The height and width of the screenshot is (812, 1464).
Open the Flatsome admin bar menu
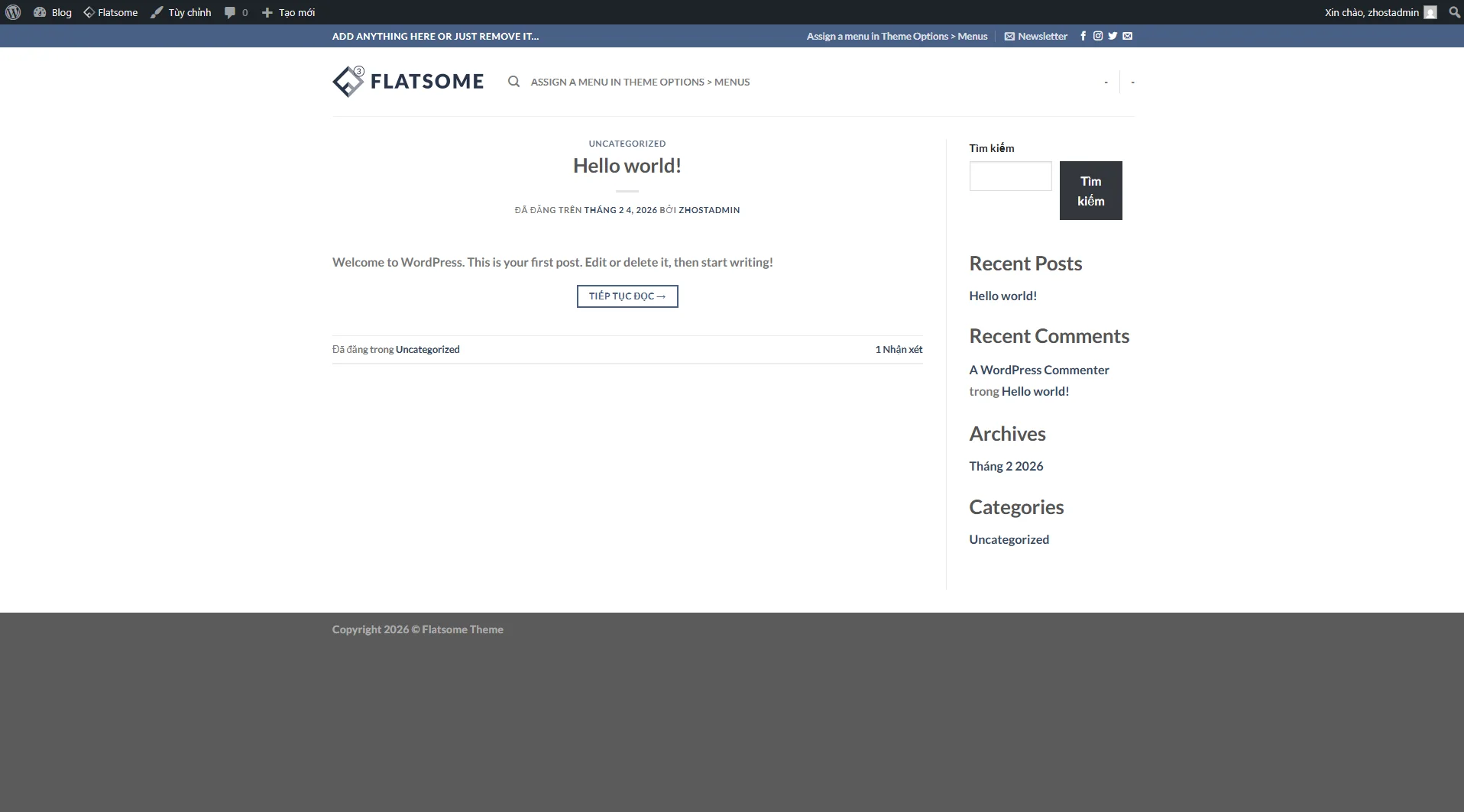[111, 12]
